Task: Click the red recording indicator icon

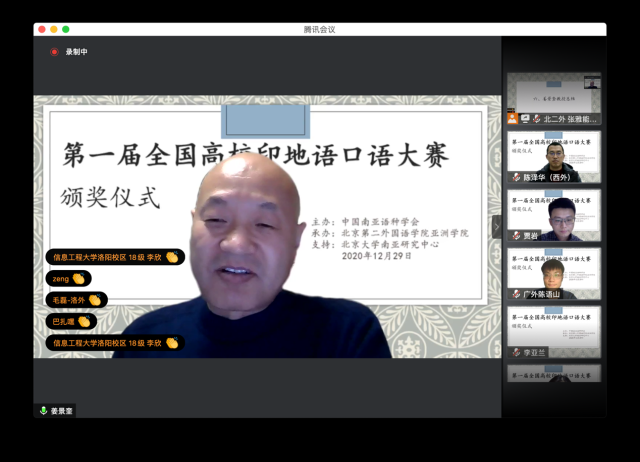Action: (x=54, y=52)
